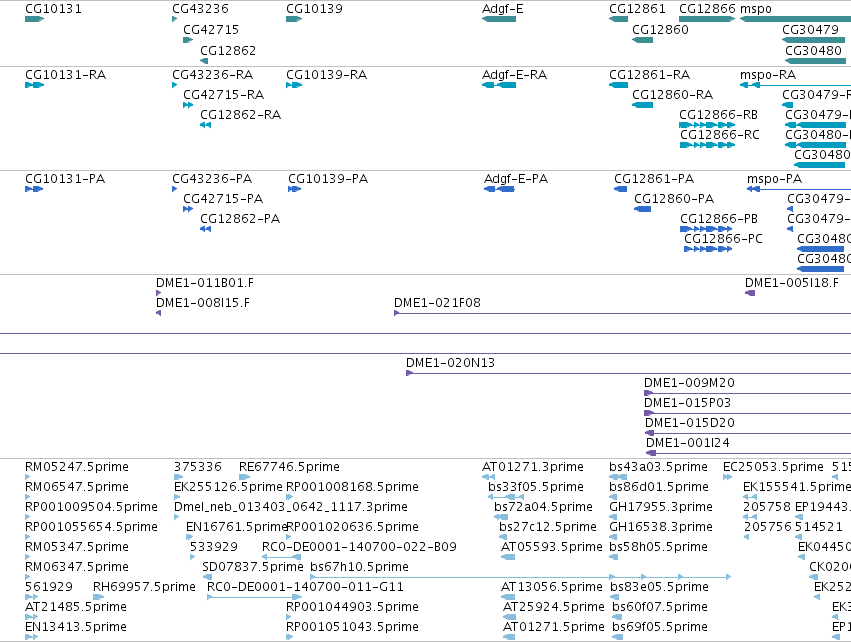The width and height of the screenshot is (851, 642).
Task: Select the DME1-020N13 clone label
Action: pyautogui.click(x=450, y=363)
